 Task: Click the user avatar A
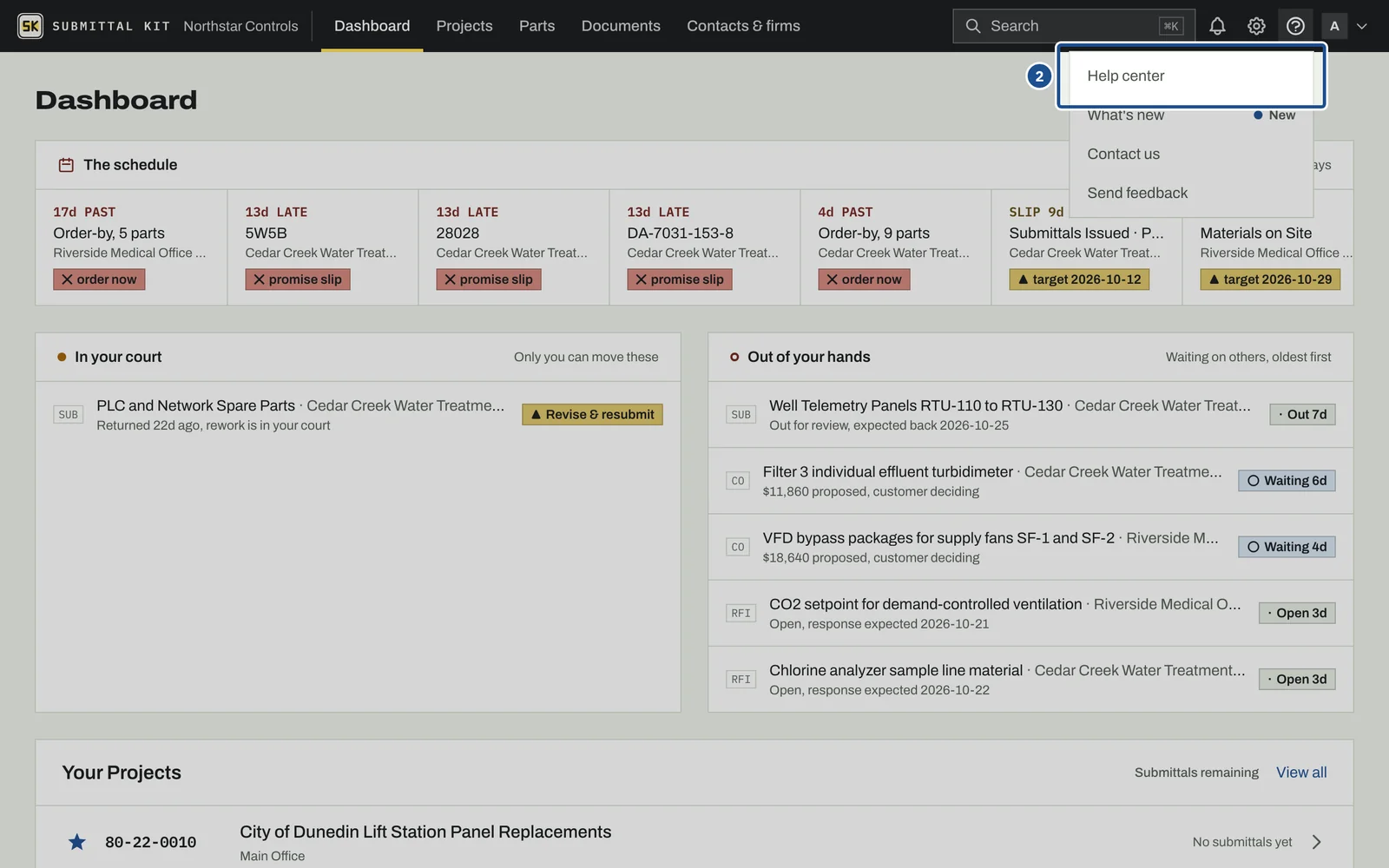1334,26
